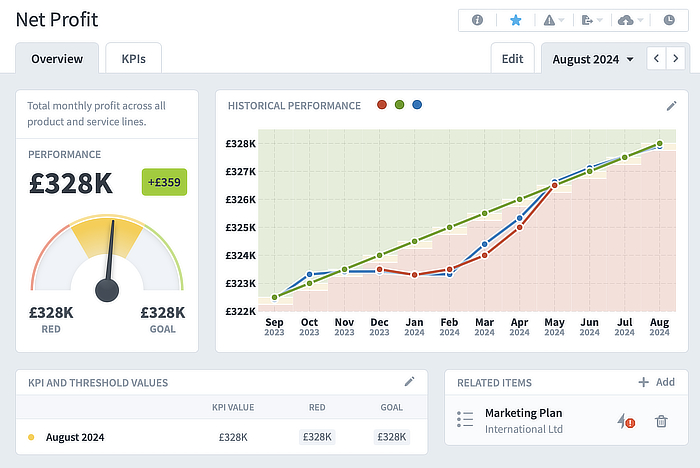Edit Historical Performance chart with pencil icon
Screen dimensions: 700x468
click(x=672, y=106)
